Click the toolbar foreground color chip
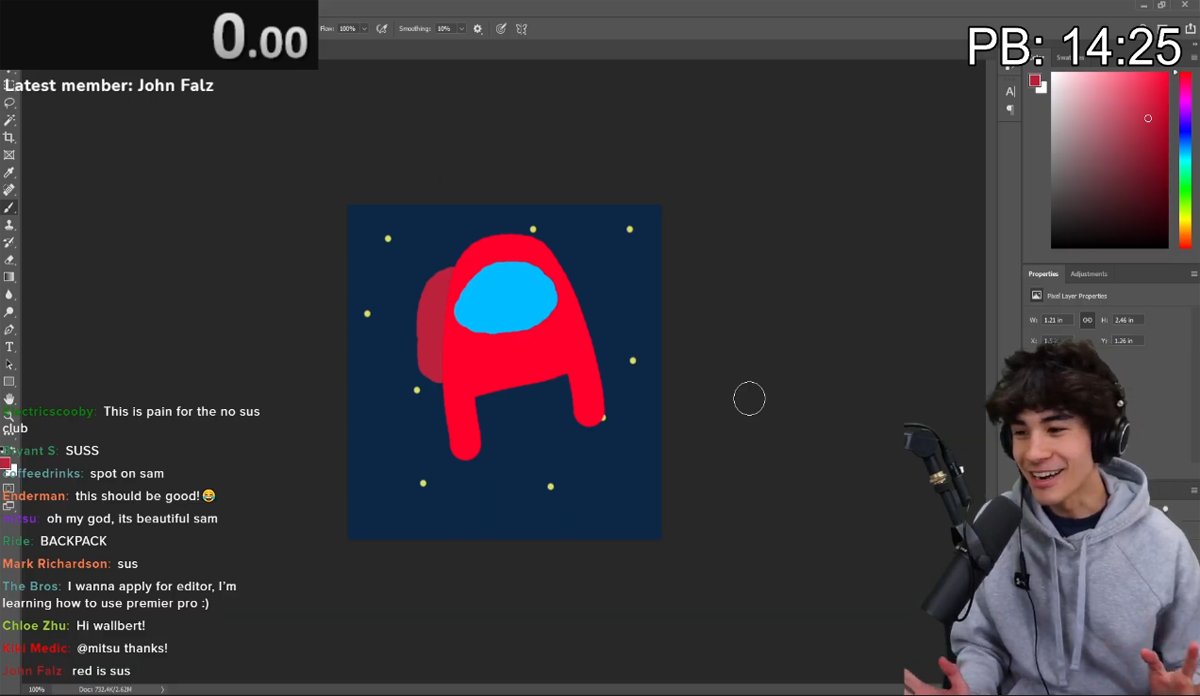 click(5, 464)
